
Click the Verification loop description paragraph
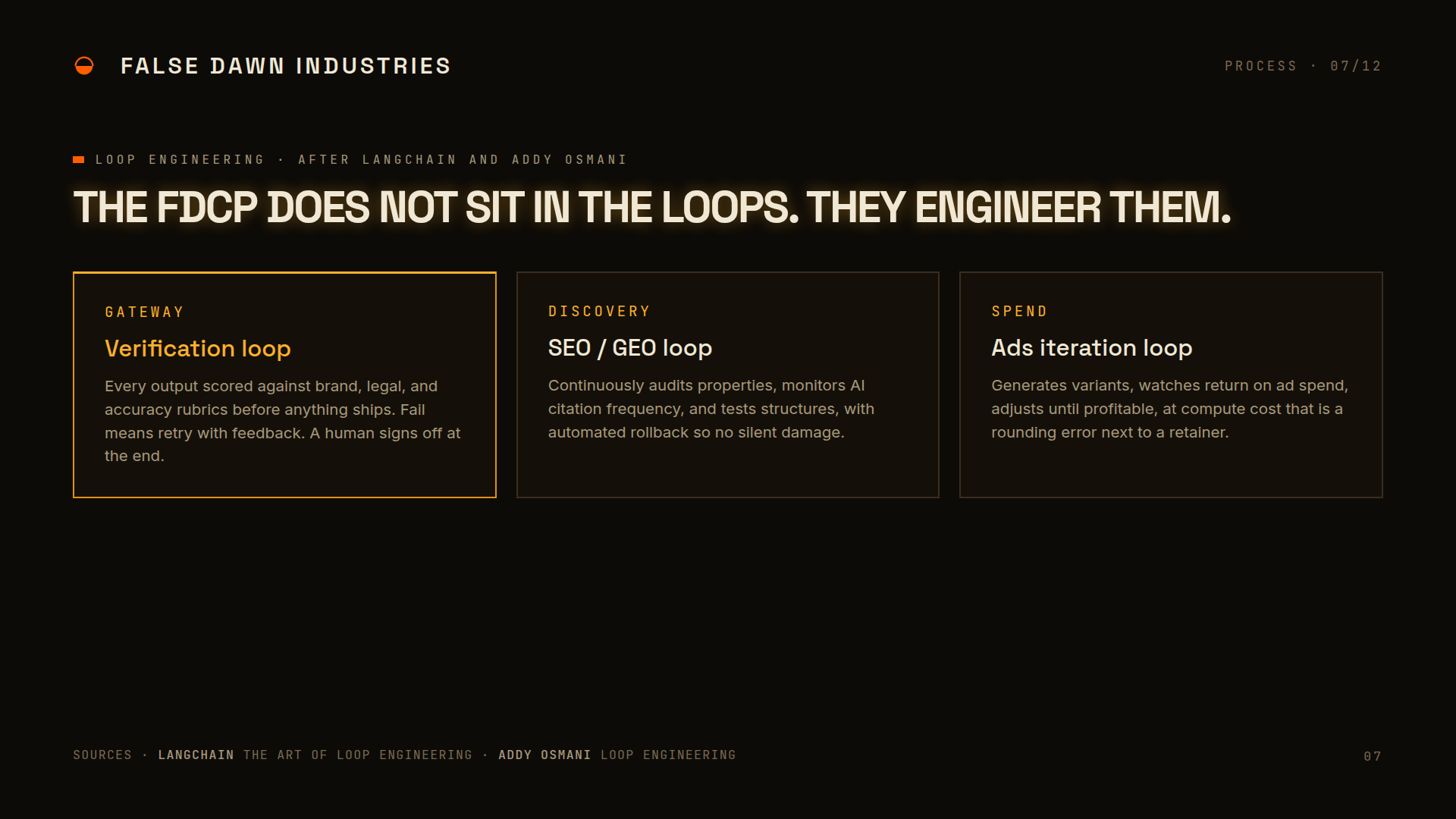284,421
